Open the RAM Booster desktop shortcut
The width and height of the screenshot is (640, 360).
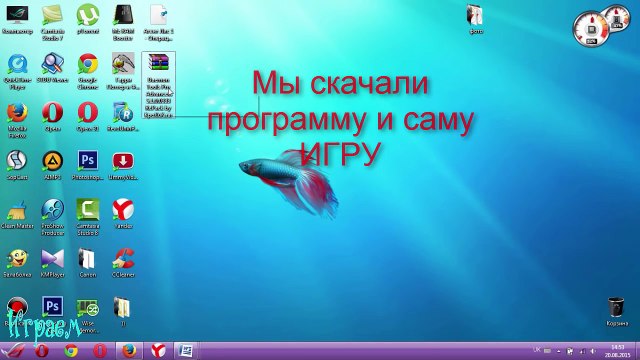123,22
